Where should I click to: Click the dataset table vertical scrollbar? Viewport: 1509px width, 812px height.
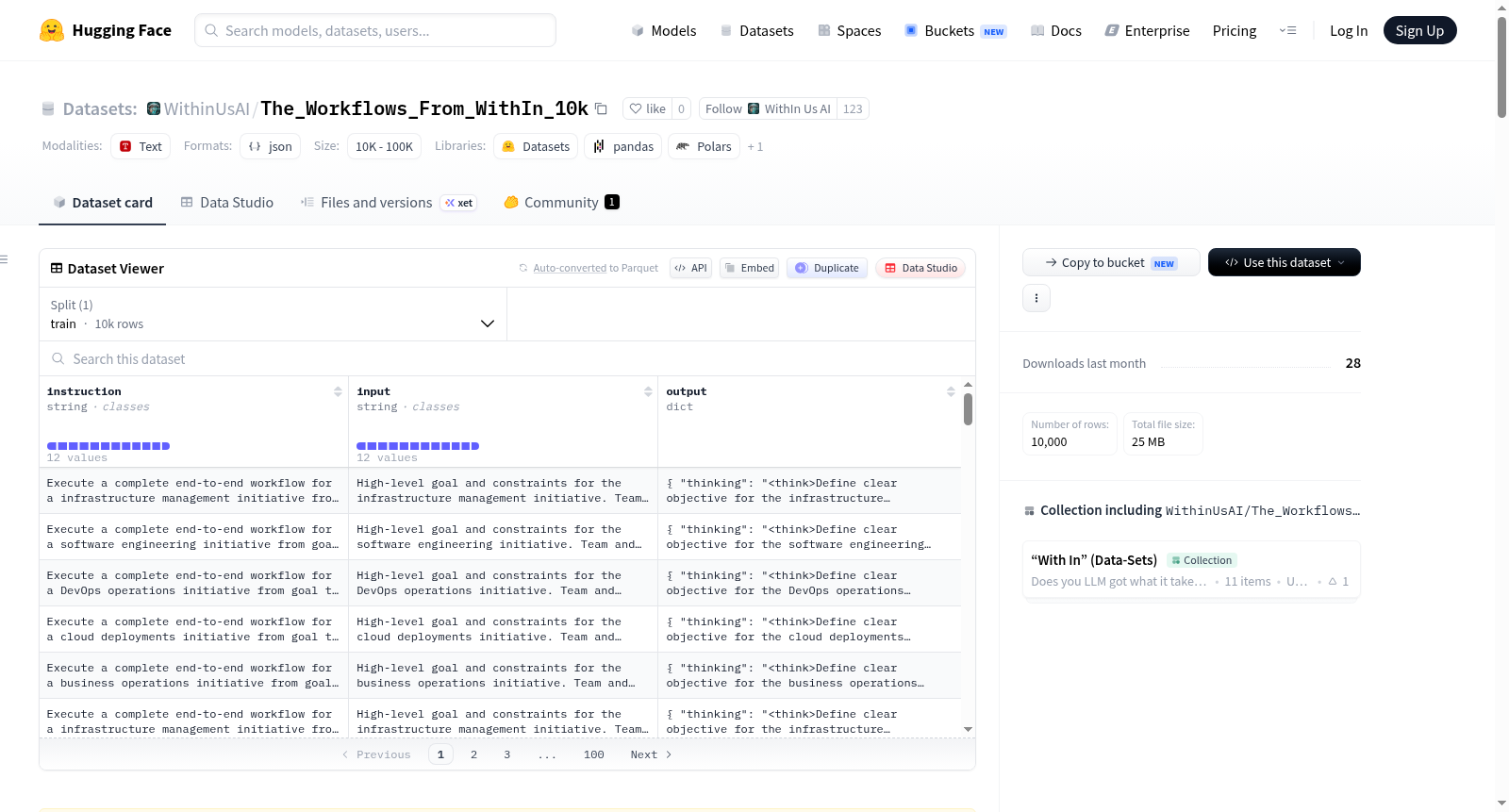click(968, 409)
